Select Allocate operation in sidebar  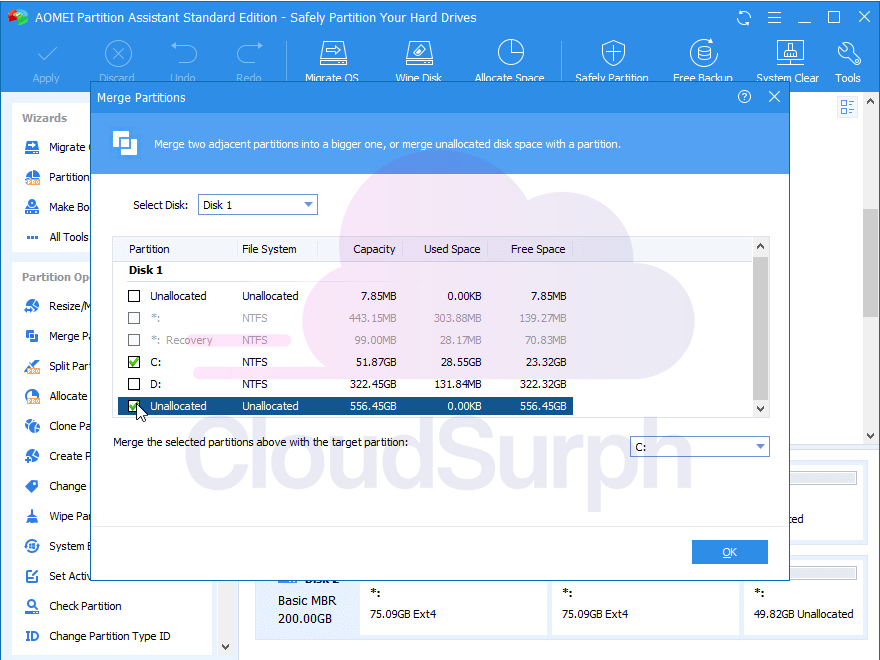click(56, 396)
